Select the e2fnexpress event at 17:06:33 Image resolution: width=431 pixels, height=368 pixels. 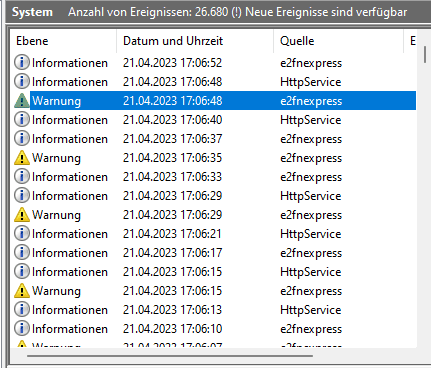pos(213,177)
